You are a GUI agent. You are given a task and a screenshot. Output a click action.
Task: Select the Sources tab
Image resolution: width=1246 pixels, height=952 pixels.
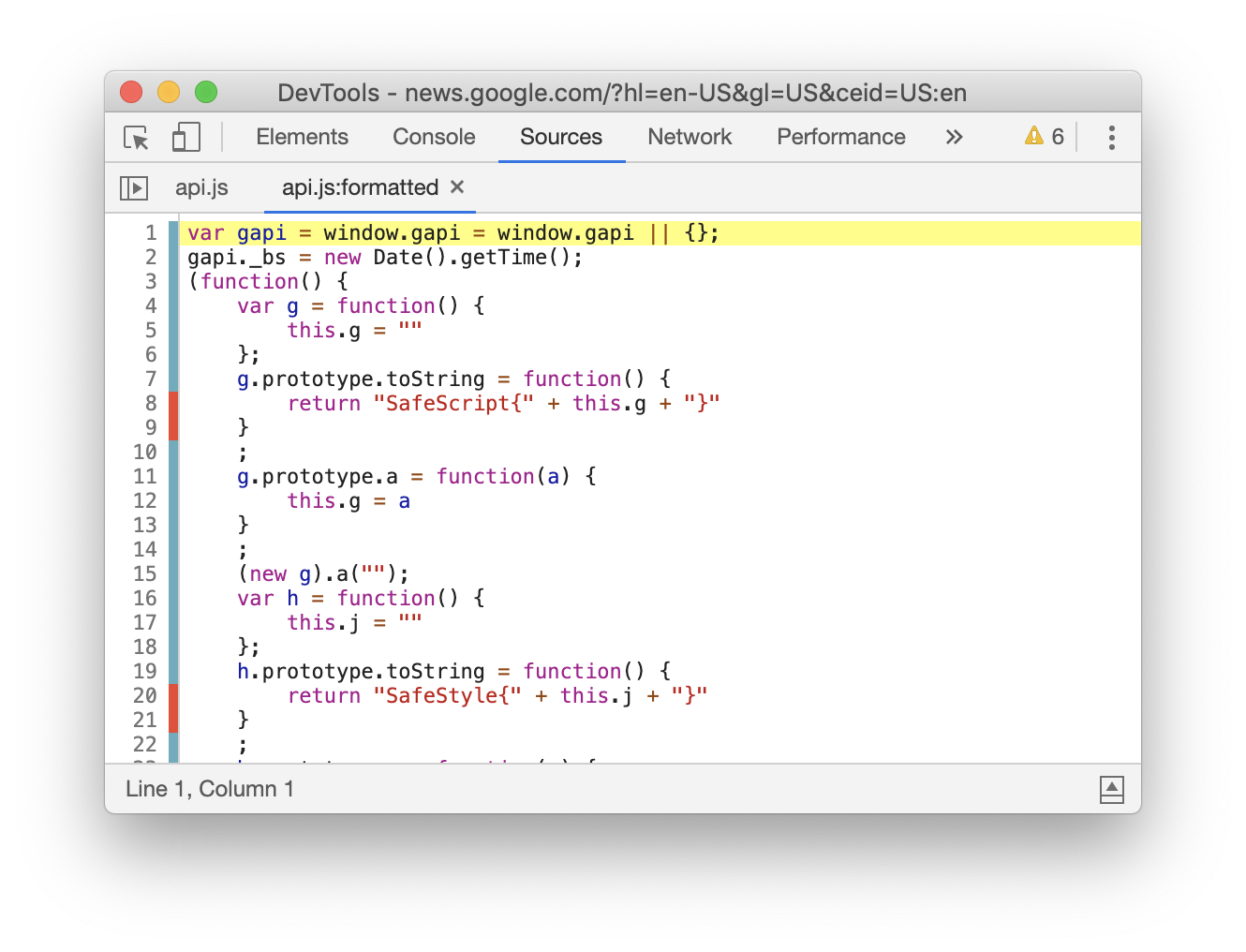[x=561, y=137]
